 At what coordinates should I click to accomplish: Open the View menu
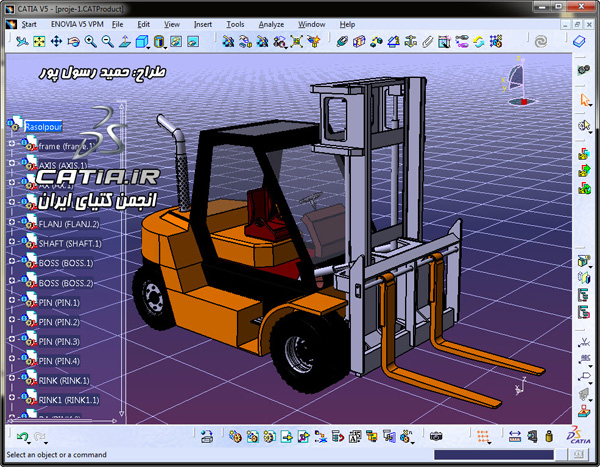click(172, 24)
